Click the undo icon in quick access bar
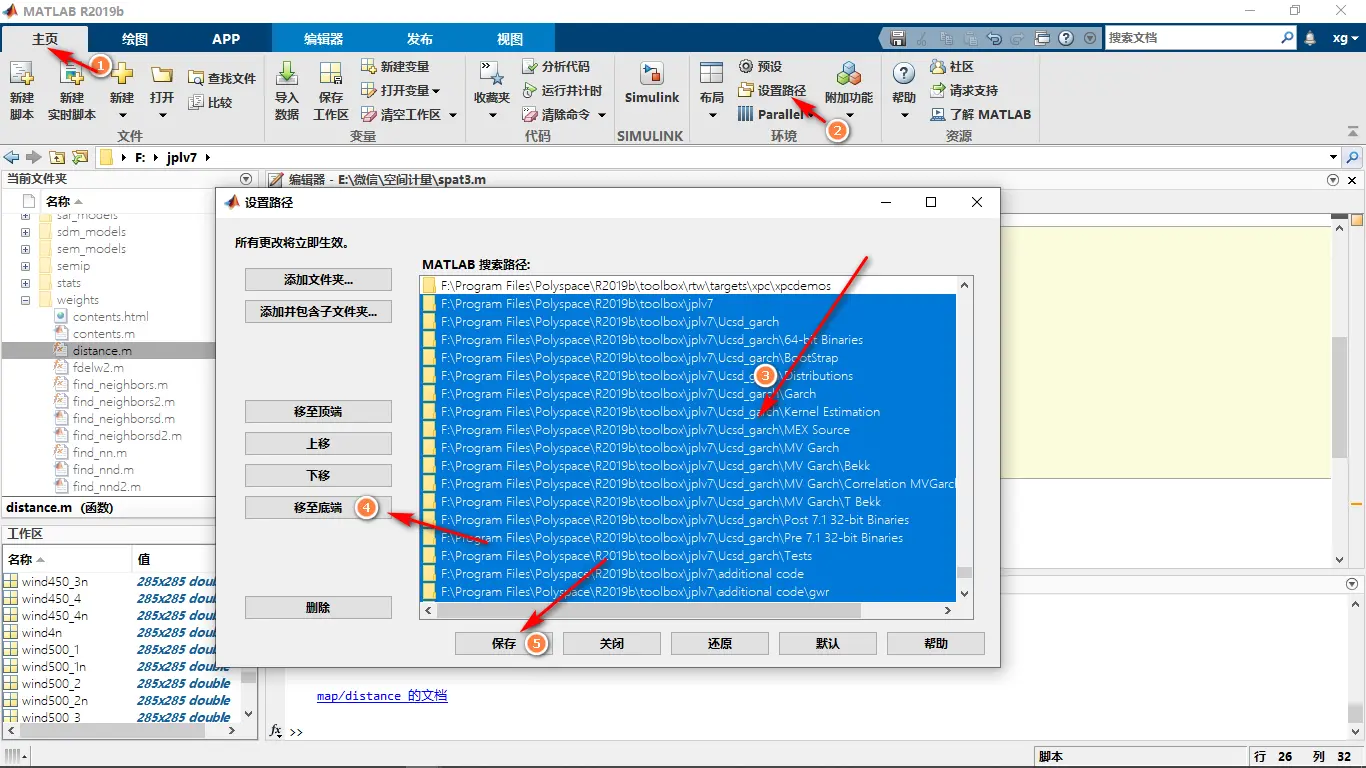Viewport: 1366px width, 768px height. pos(993,38)
